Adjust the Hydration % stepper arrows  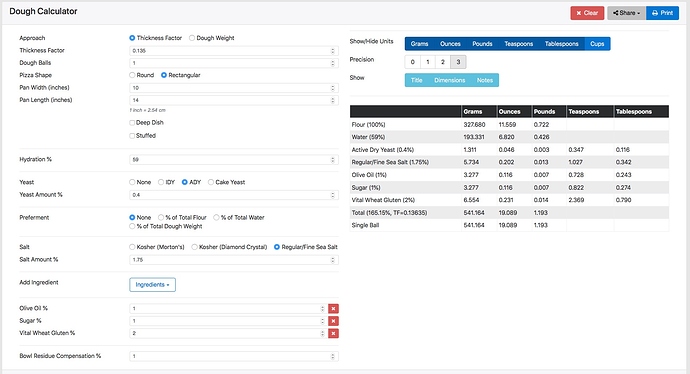(x=333, y=160)
